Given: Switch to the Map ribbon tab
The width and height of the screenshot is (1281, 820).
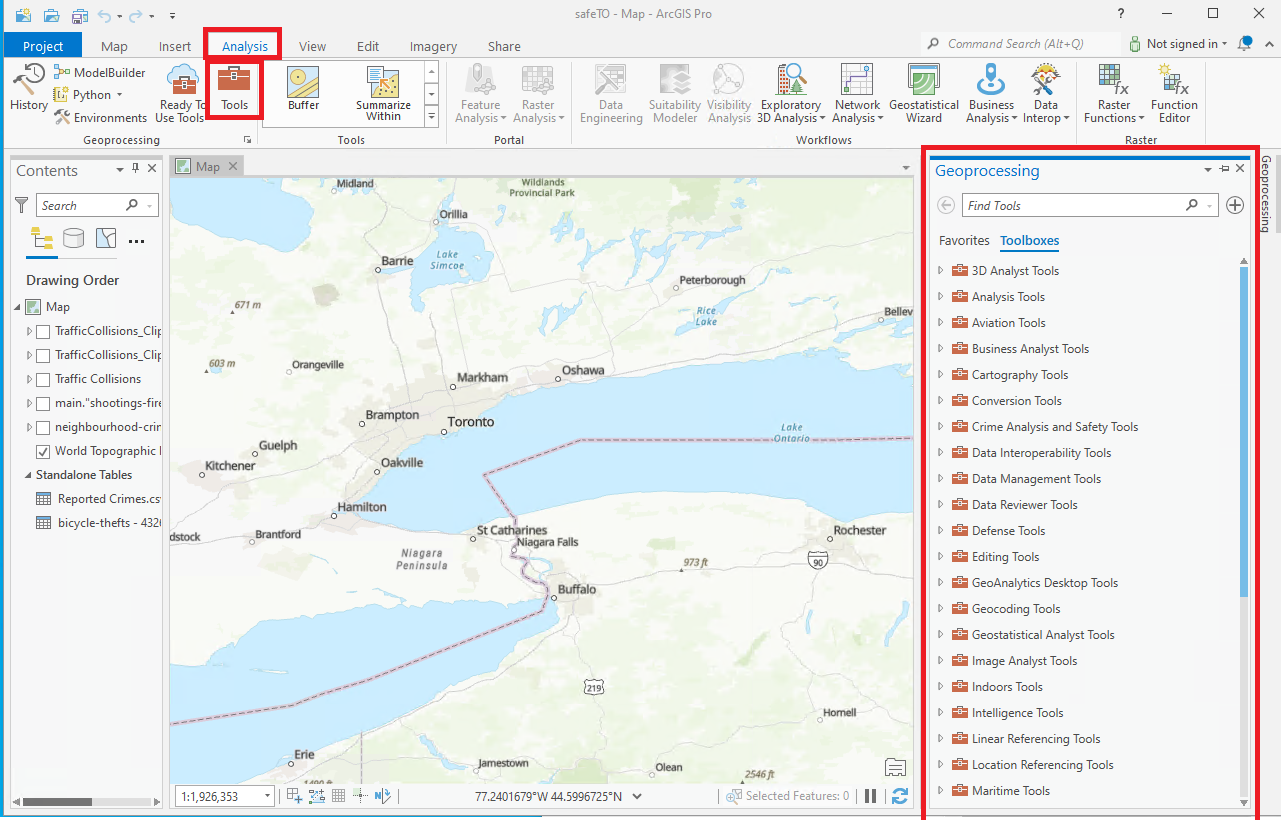Looking at the screenshot, I should pyautogui.click(x=114, y=46).
